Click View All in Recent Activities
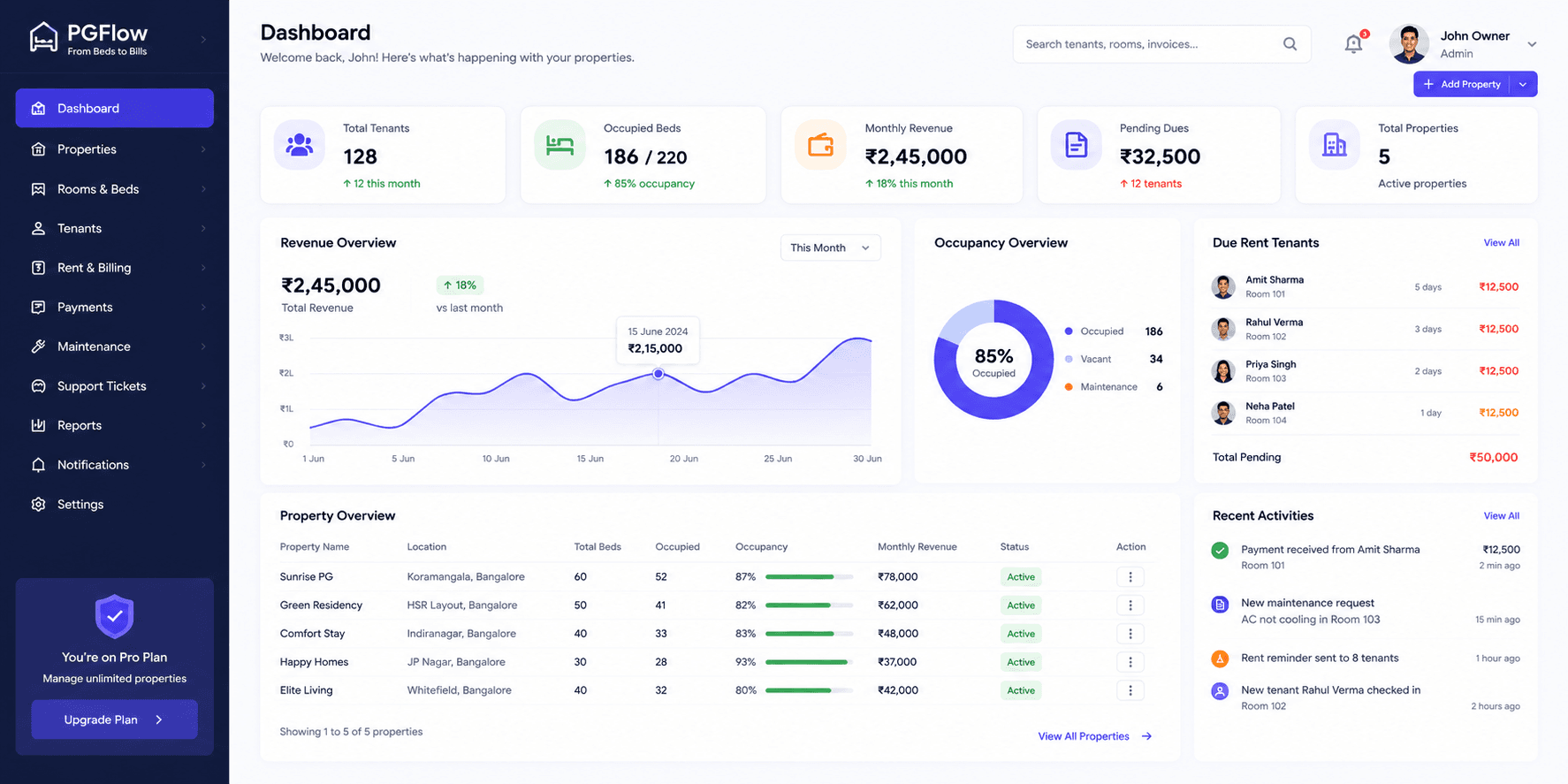The width and height of the screenshot is (1568, 784). click(x=1501, y=516)
